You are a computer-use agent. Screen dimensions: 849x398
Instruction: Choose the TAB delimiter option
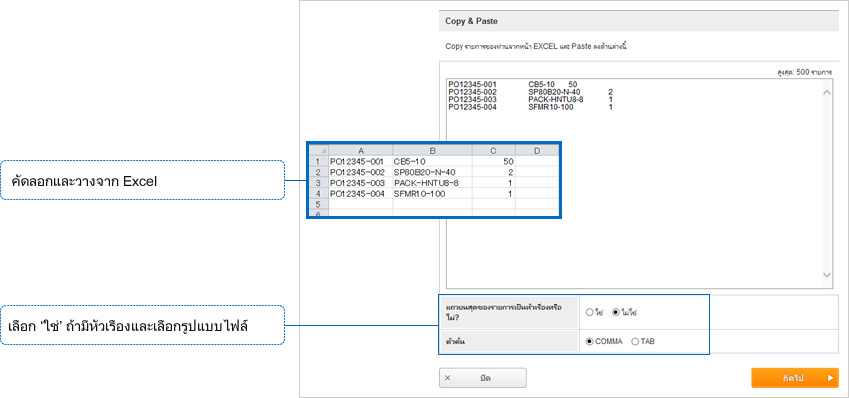coord(635,341)
